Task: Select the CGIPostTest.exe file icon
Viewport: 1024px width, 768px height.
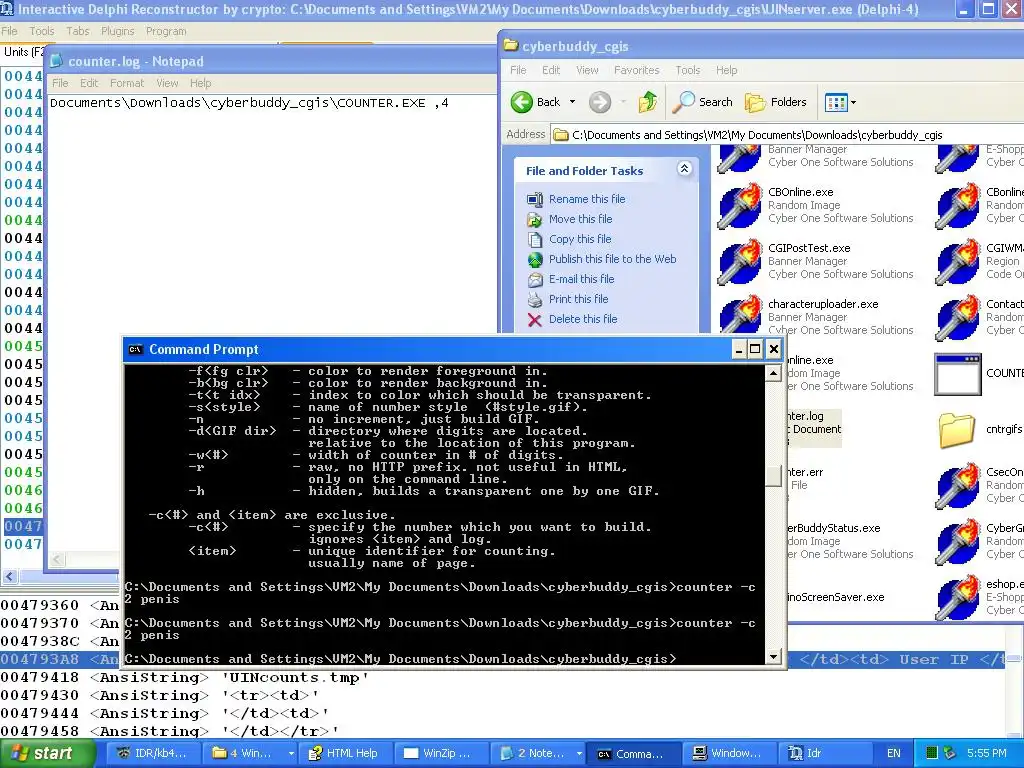Action: [x=739, y=261]
